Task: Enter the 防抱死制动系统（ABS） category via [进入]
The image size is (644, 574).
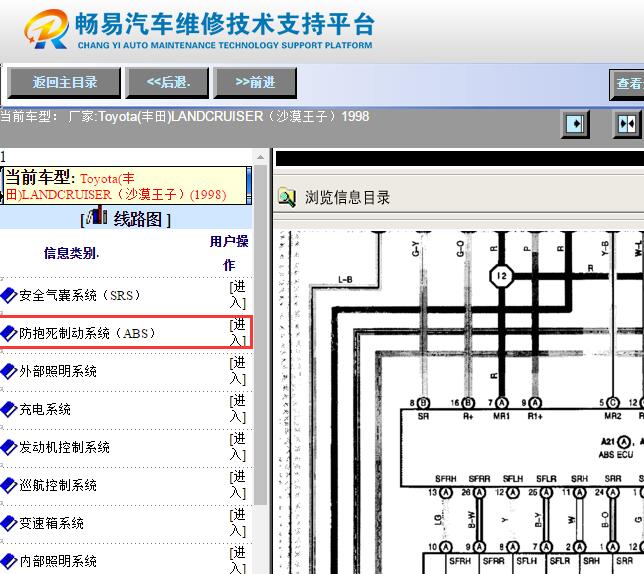Action: [238, 333]
